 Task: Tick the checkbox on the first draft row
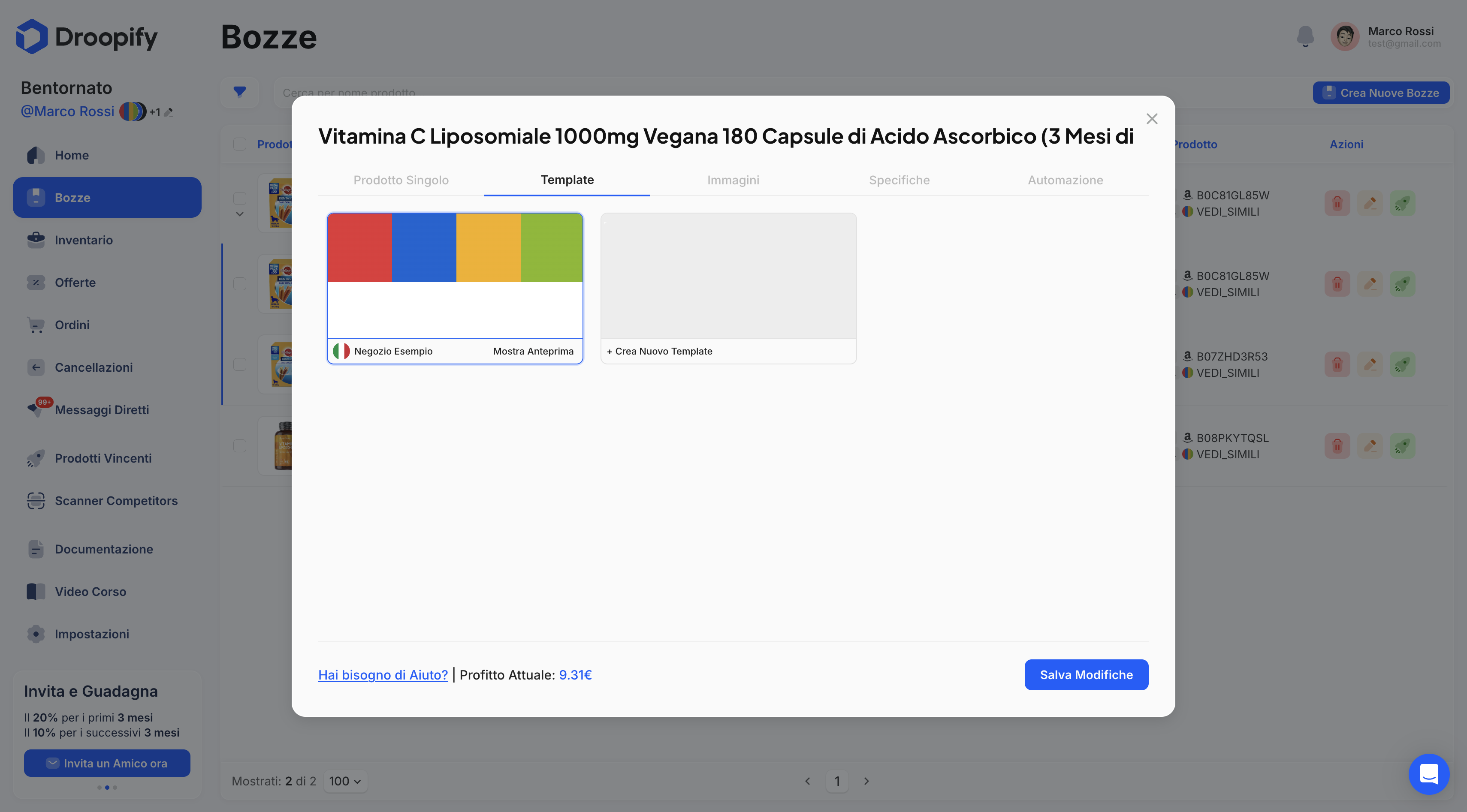[240, 198]
